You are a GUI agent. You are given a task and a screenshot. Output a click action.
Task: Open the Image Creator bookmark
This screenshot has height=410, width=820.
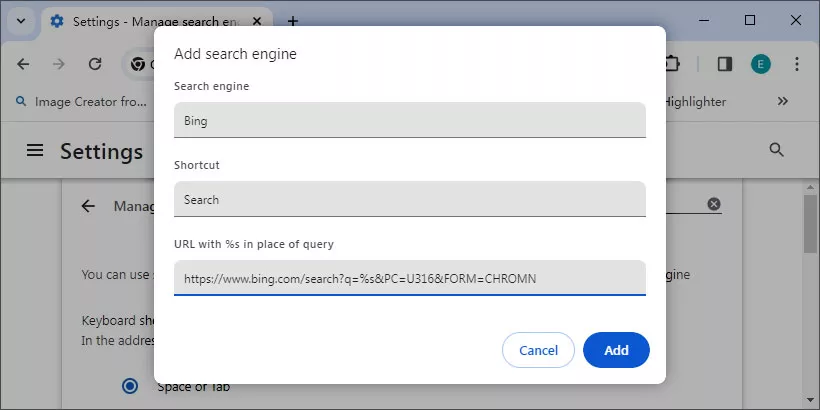point(82,101)
